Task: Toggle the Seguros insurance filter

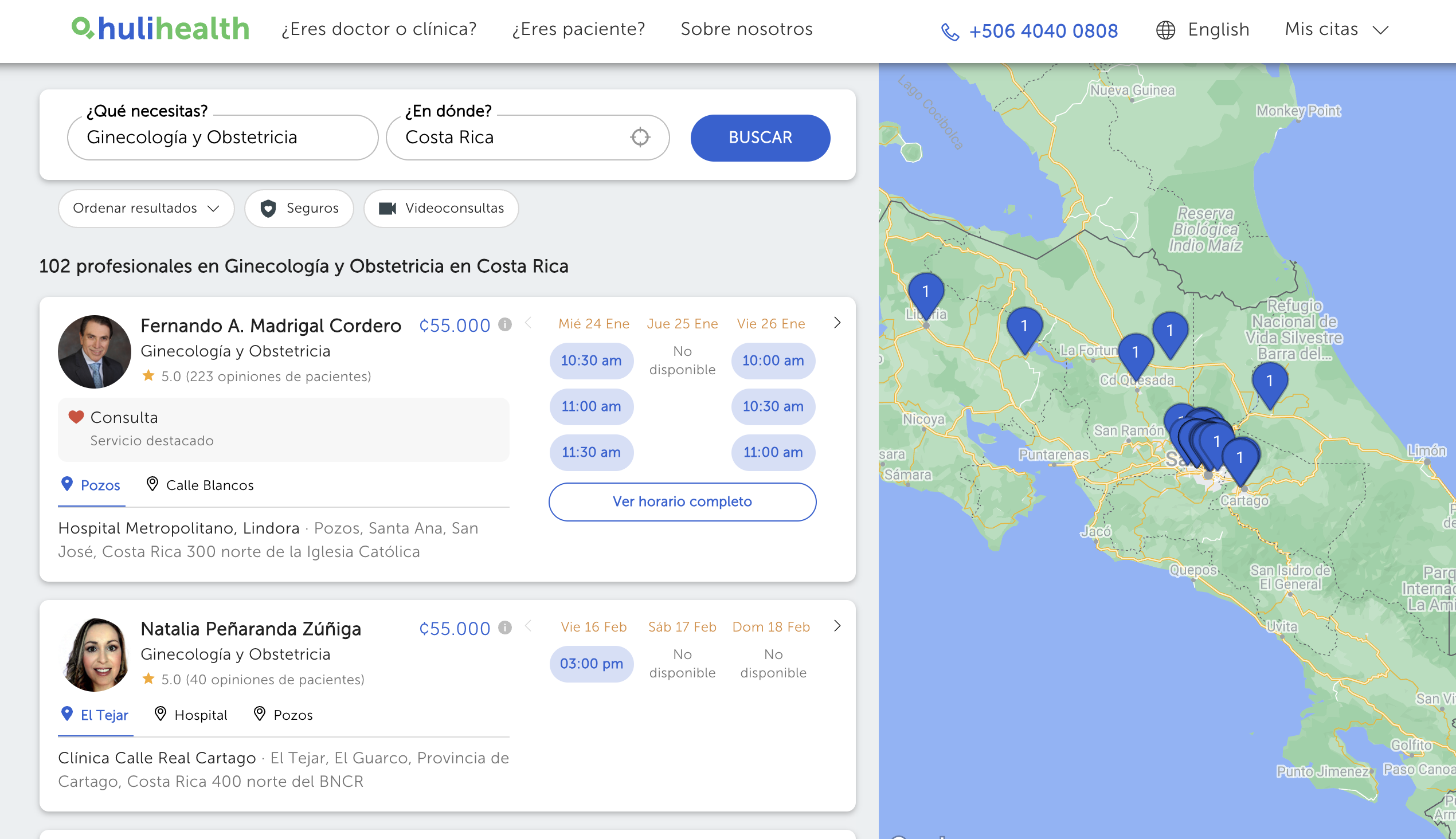Action: click(299, 208)
